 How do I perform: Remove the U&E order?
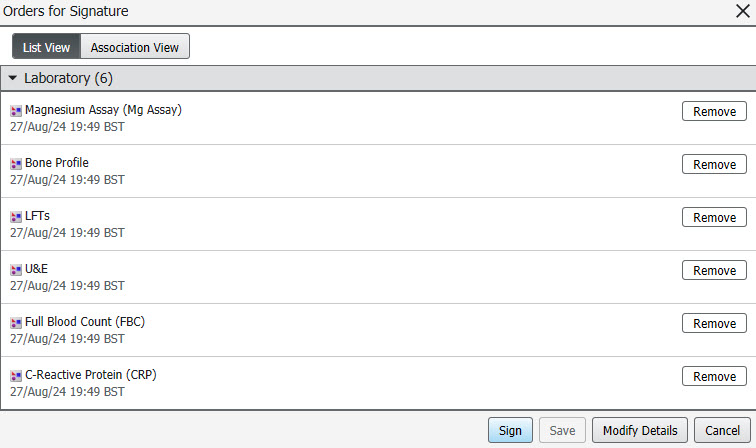(x=714, y=271)
